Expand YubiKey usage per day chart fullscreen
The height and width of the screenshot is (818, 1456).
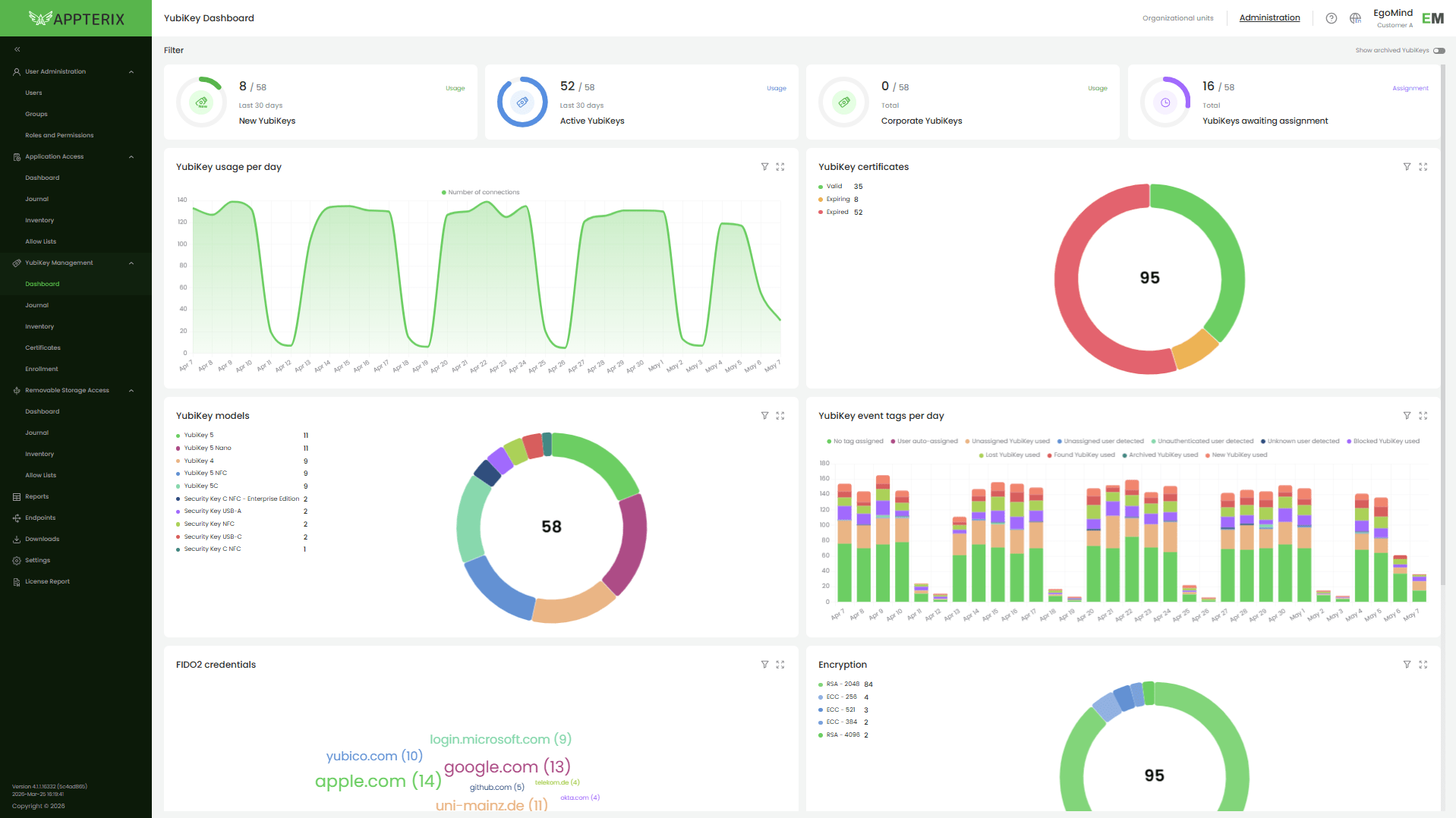click(780, 167)
